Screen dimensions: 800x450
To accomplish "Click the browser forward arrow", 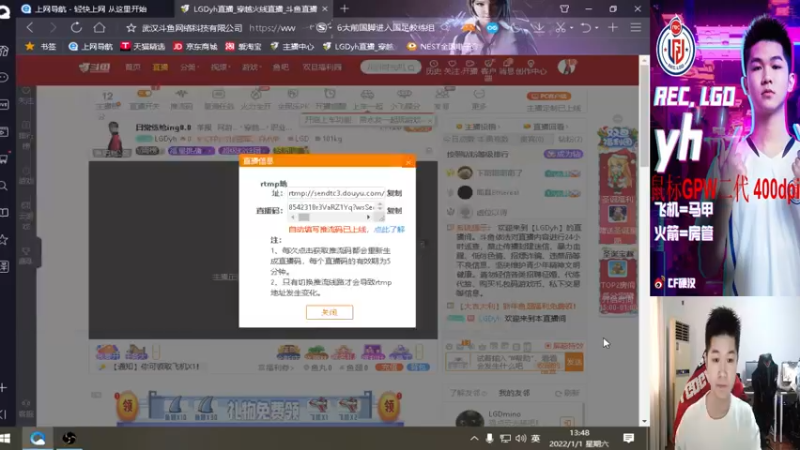I will coord(53,28).
